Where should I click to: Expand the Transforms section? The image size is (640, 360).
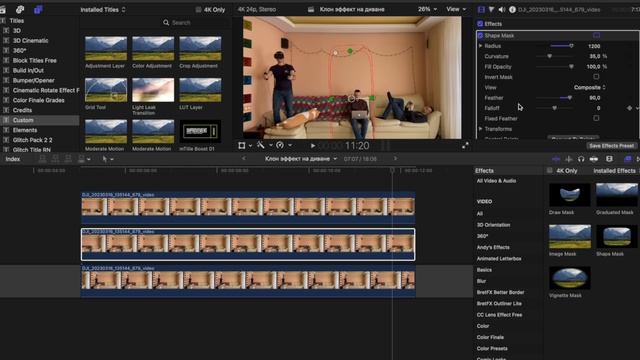pos(480,129)
